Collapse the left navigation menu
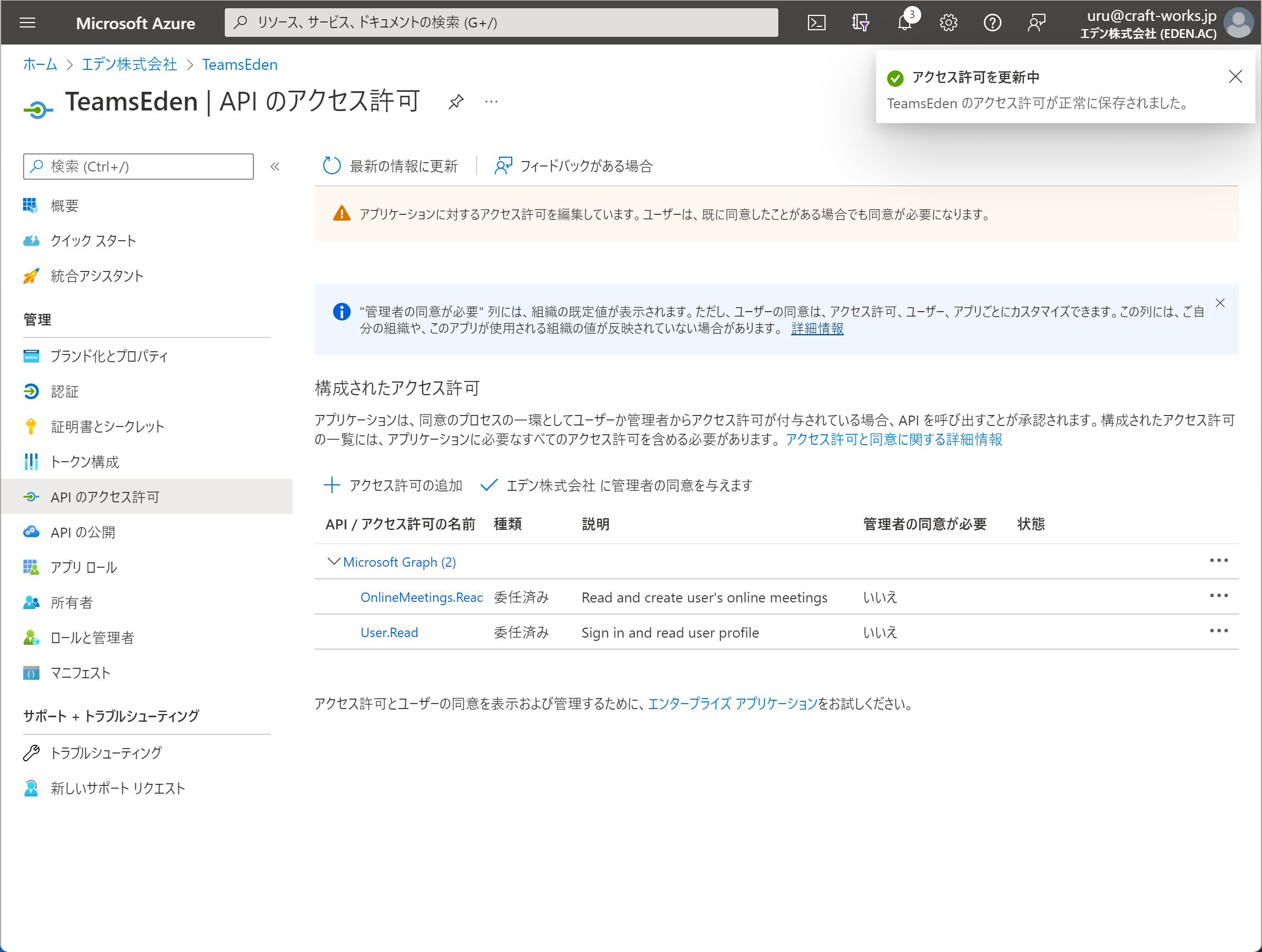The image size is (1262, 952). [x=275, y=167]
